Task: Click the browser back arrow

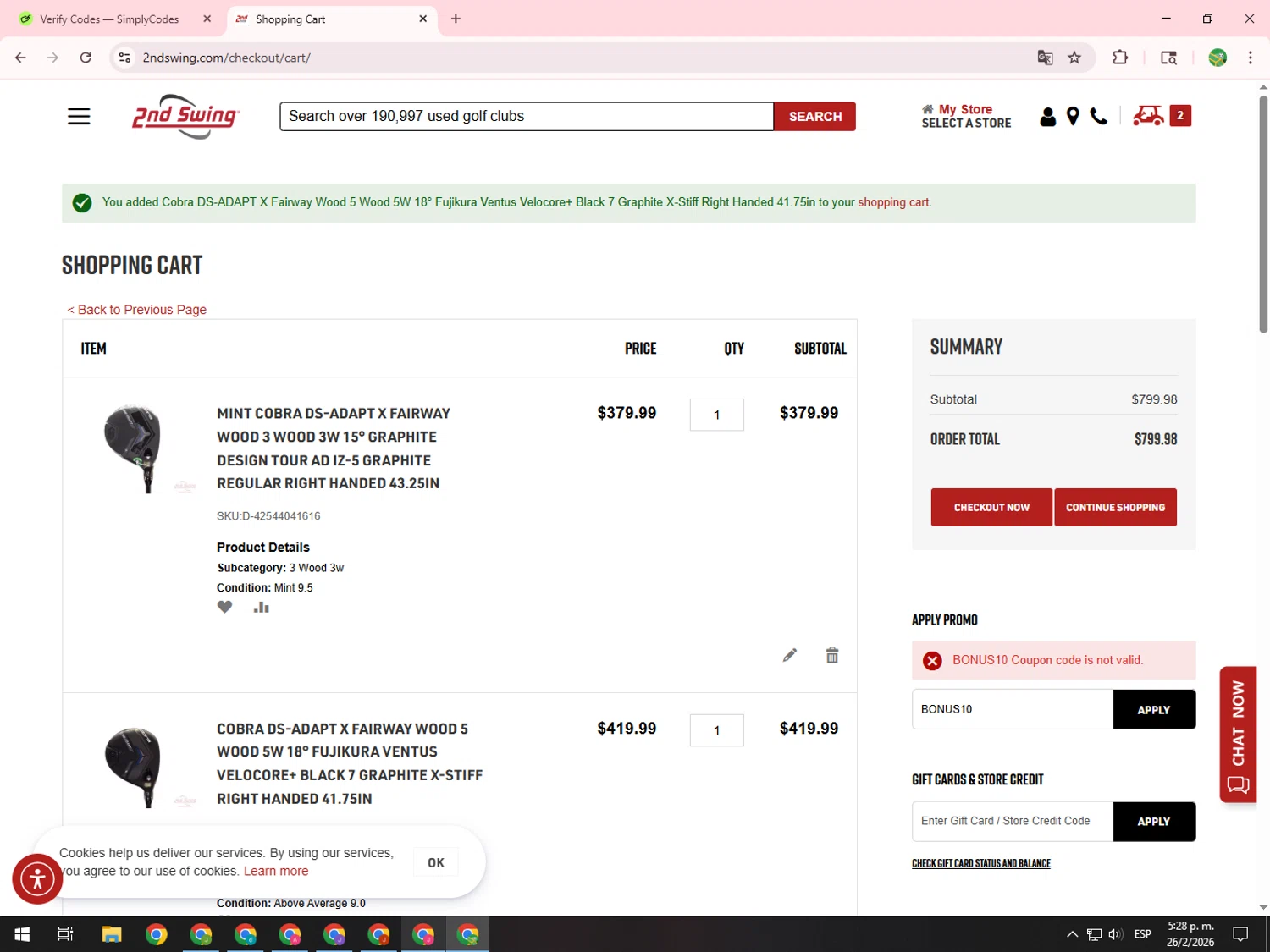Action: [x=20, y=58]
